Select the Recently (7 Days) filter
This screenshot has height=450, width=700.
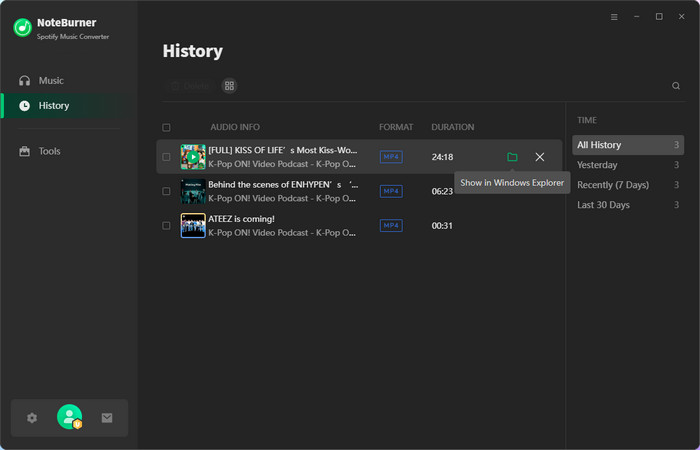(x=628, y=185)
